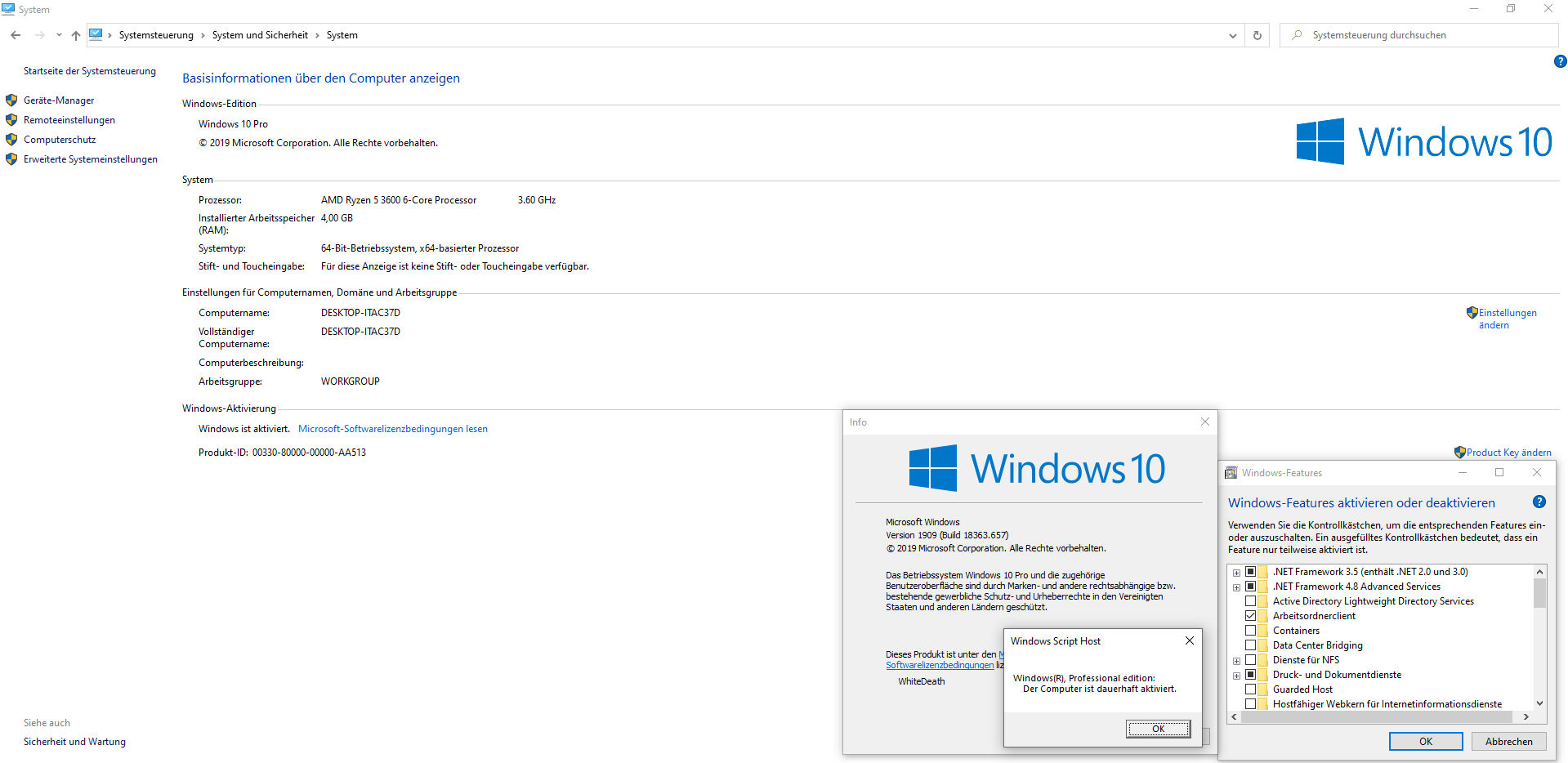Viewport: 1568px width, 763px height.
Task: Click chevron before Systemsteuerung in breadcrumb
Action: pos(109,35)
